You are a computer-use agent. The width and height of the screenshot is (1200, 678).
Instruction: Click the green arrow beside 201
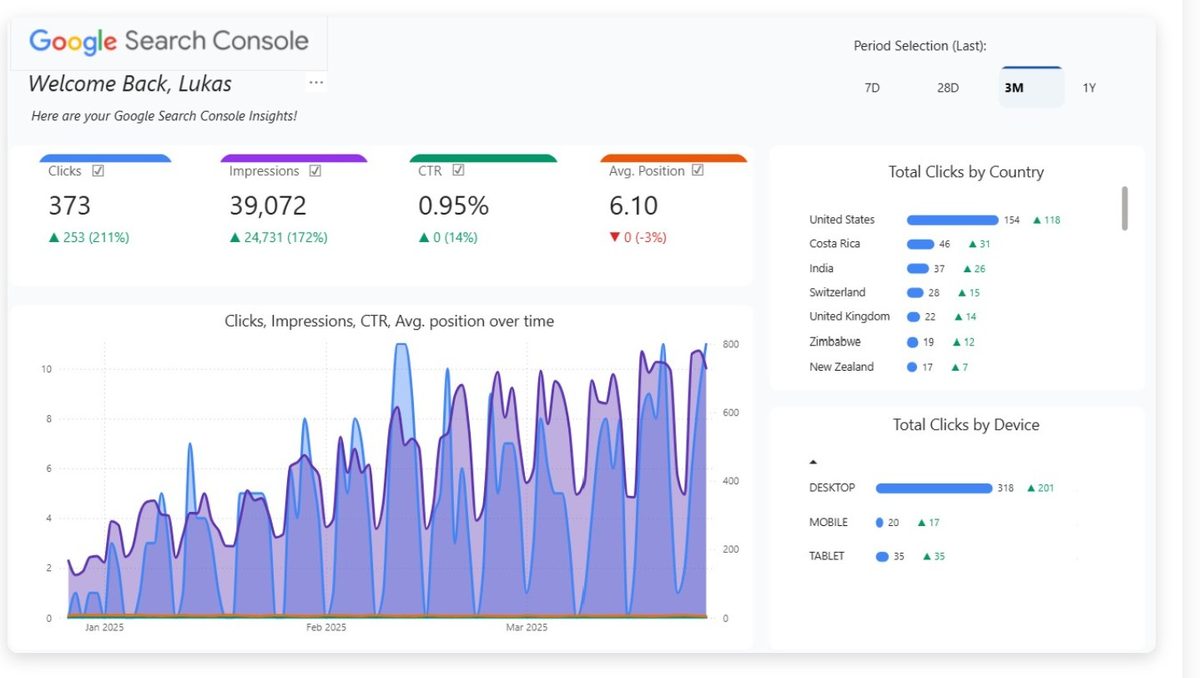pyautogui.click(x=1030, y=488)
